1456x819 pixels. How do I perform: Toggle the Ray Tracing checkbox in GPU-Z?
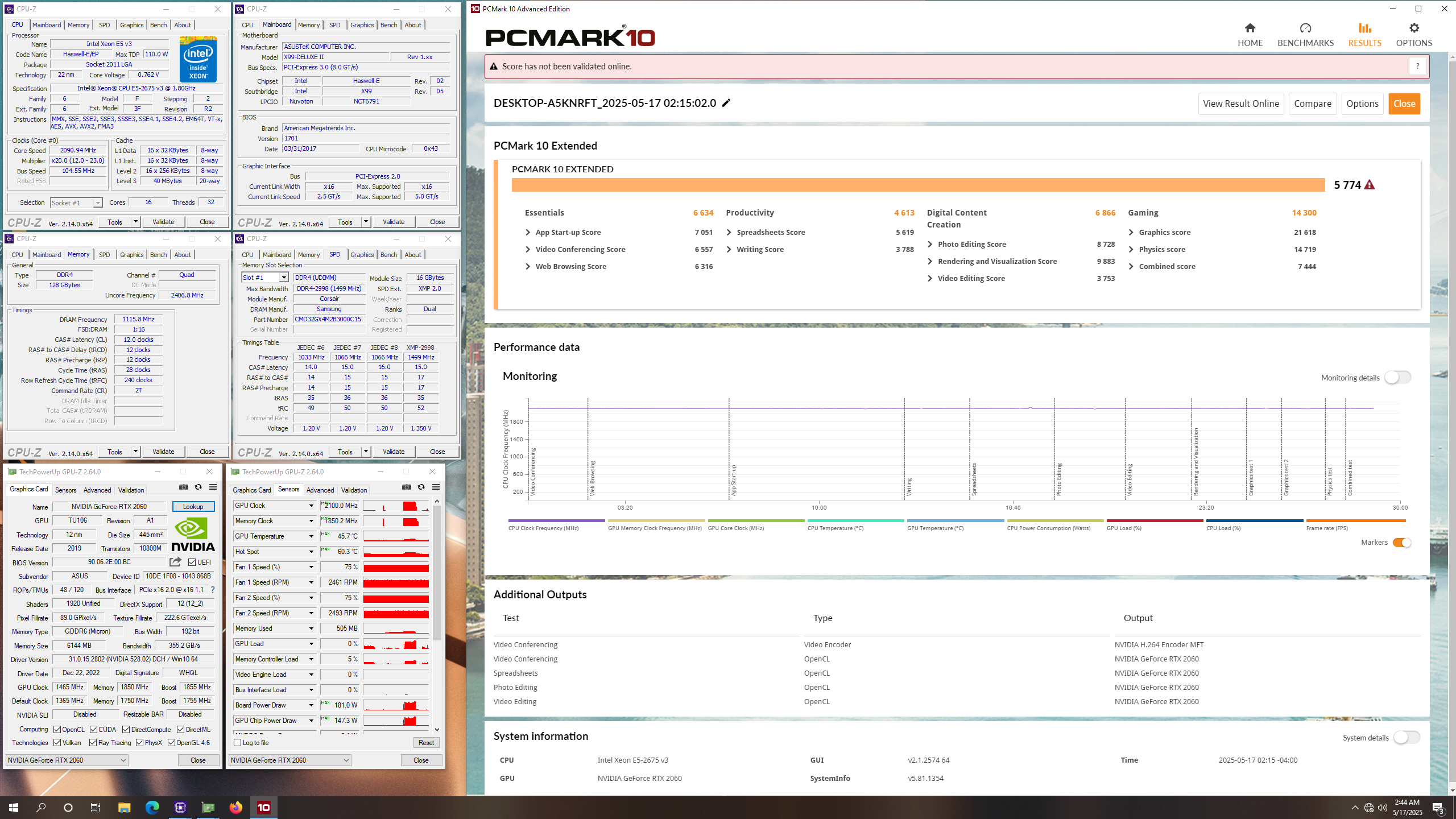[94, 743]
